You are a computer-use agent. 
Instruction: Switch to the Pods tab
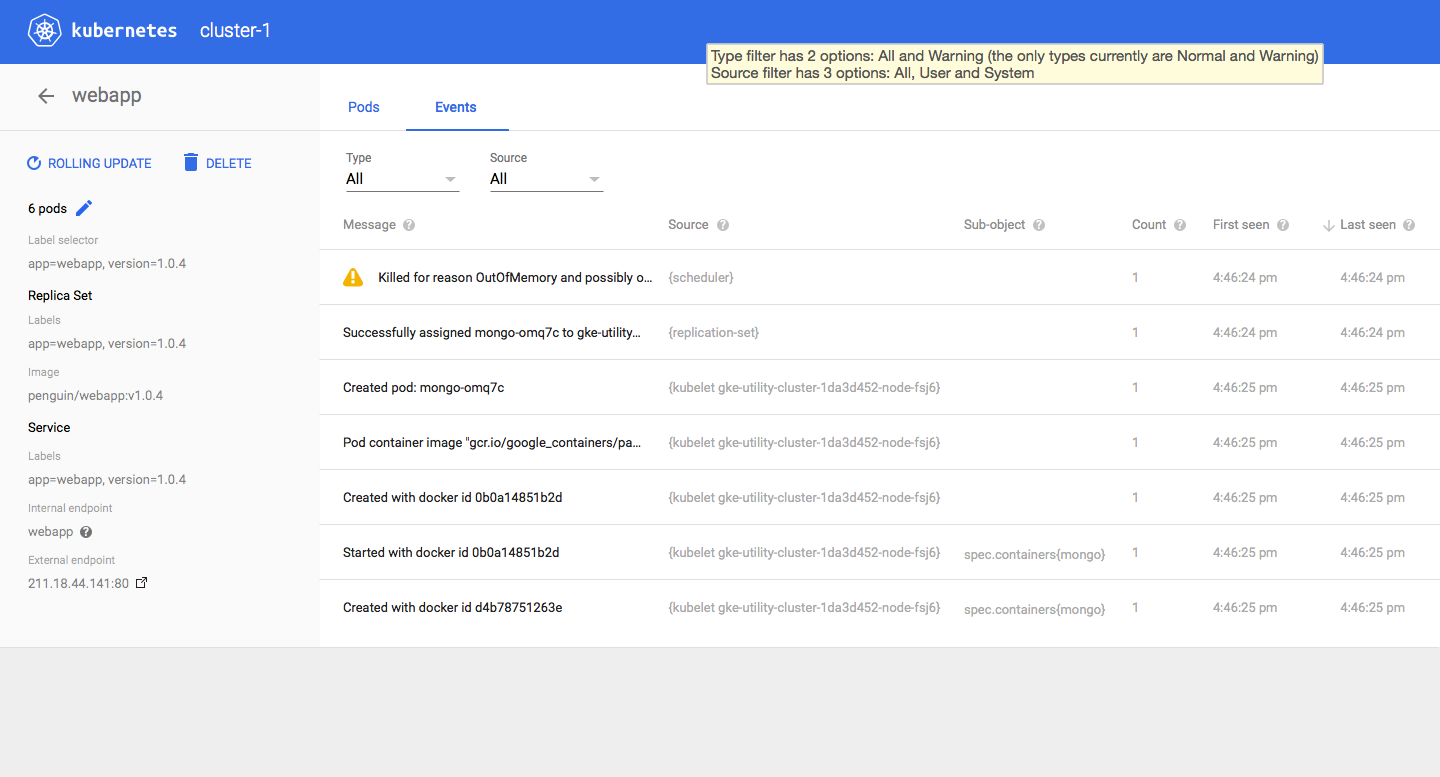coord(363,107)
